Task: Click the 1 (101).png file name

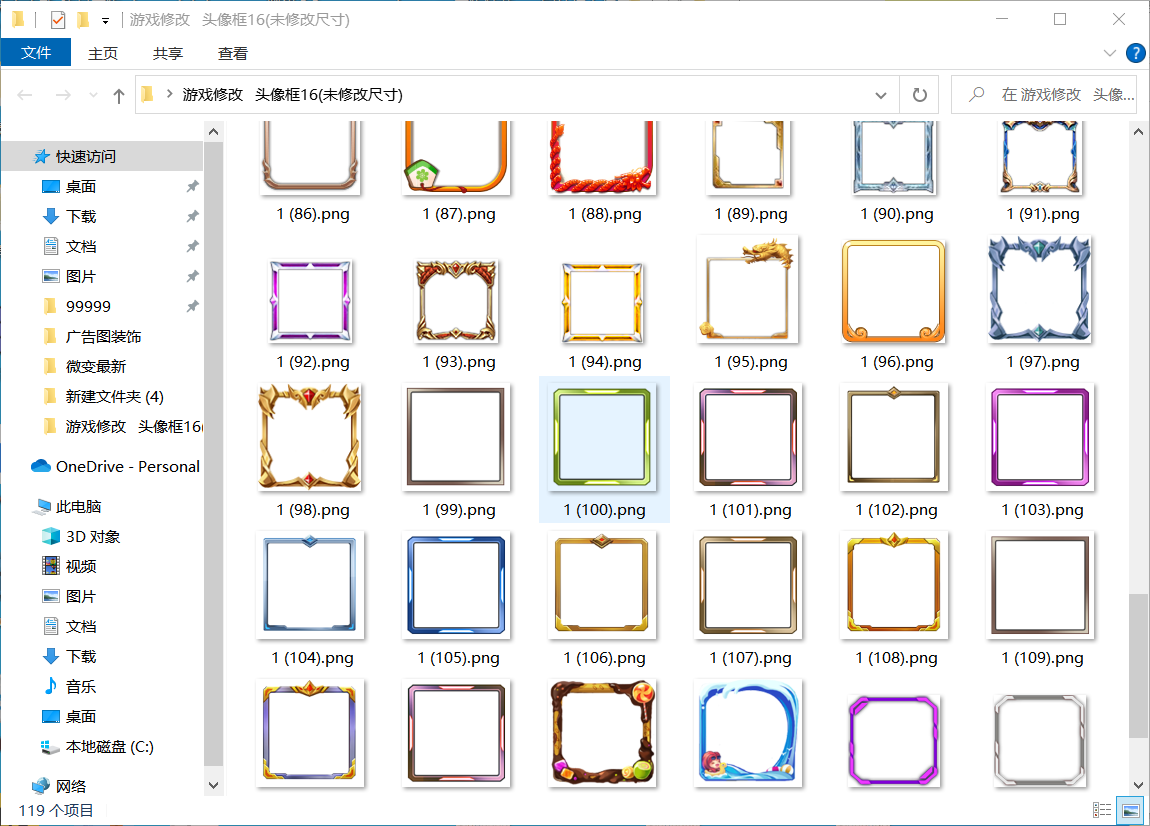Action: [x=750, y=510]
